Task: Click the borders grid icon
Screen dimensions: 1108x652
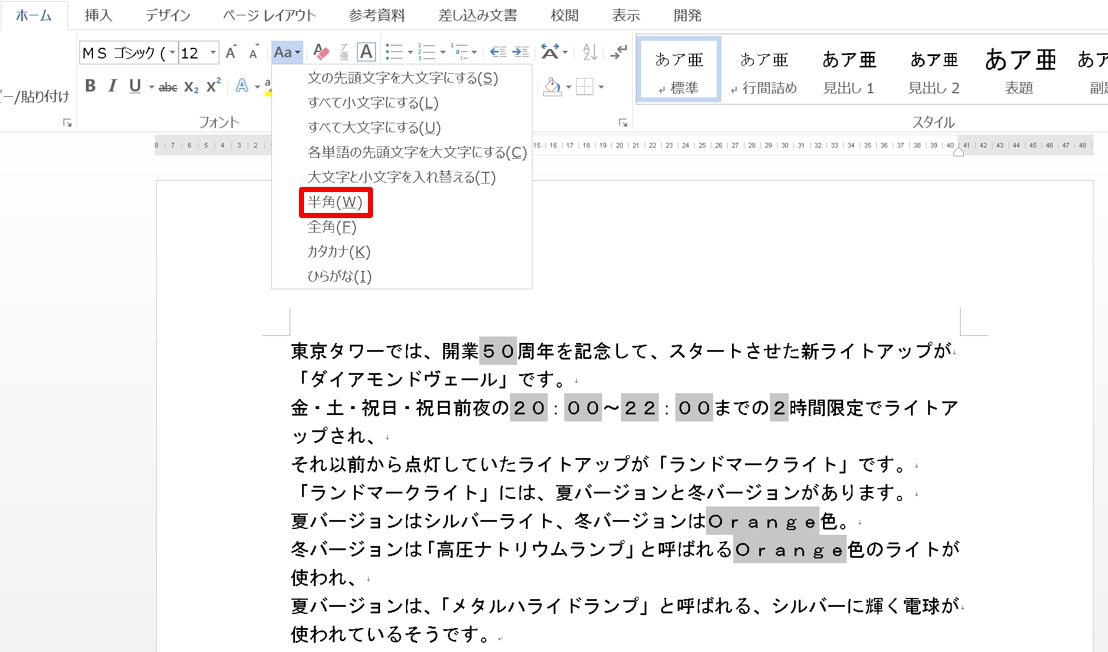Action: point(585,87)
